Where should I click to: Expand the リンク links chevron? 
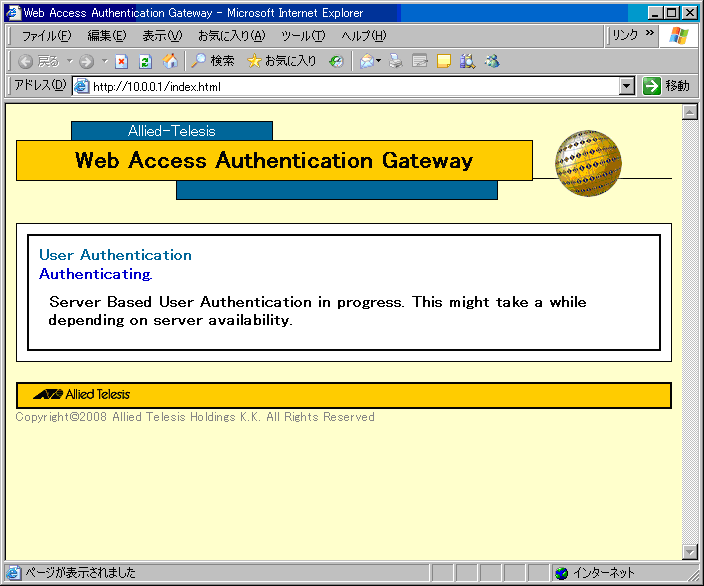[x=650, y=34]
